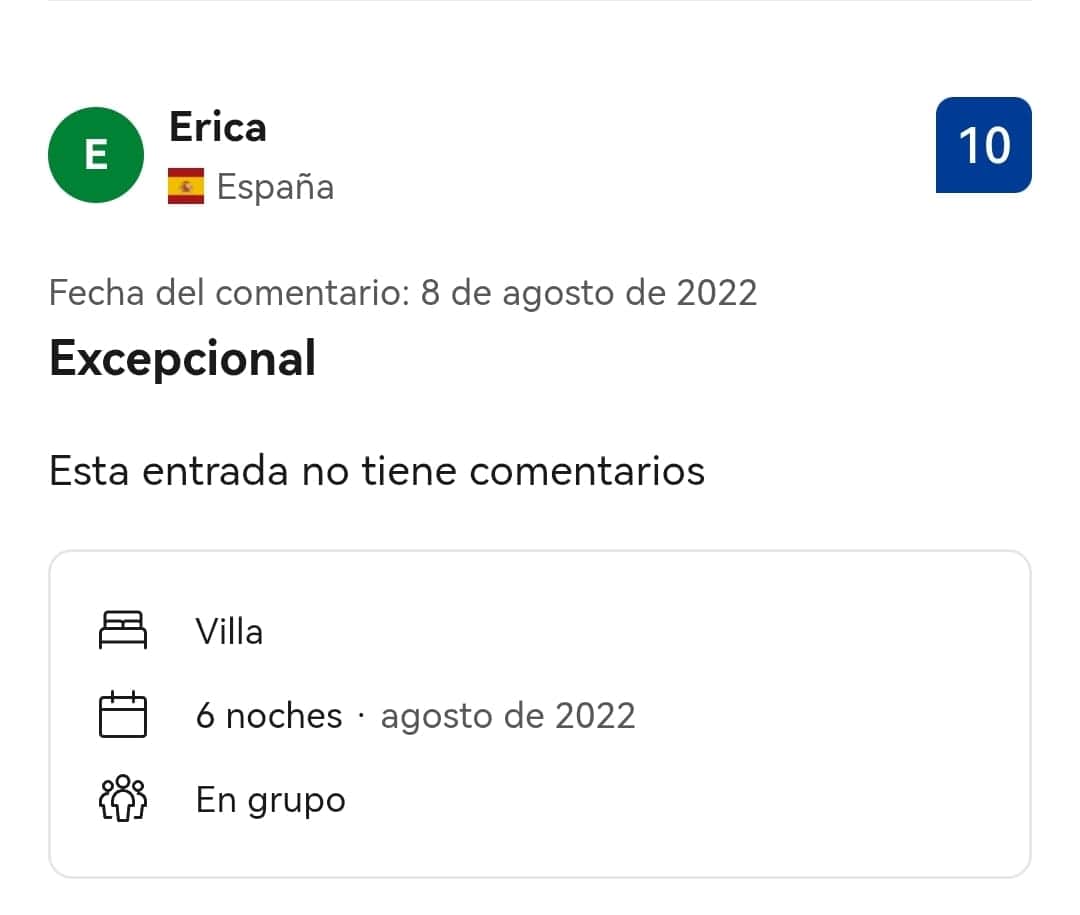The width and height of the screenshot is (1080, 915).
Task: Click the bed icon beside Villa
Action: (123, 630)
